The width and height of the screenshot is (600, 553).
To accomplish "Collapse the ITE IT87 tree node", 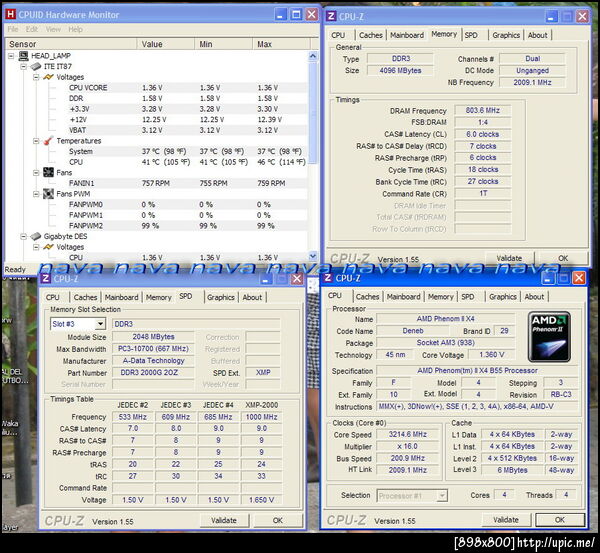I will coord(23,67).
